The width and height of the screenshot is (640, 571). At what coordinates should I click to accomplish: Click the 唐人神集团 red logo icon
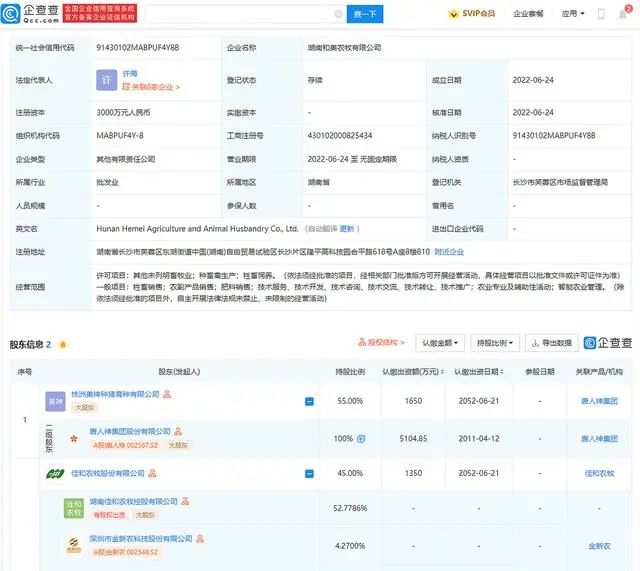74,439
